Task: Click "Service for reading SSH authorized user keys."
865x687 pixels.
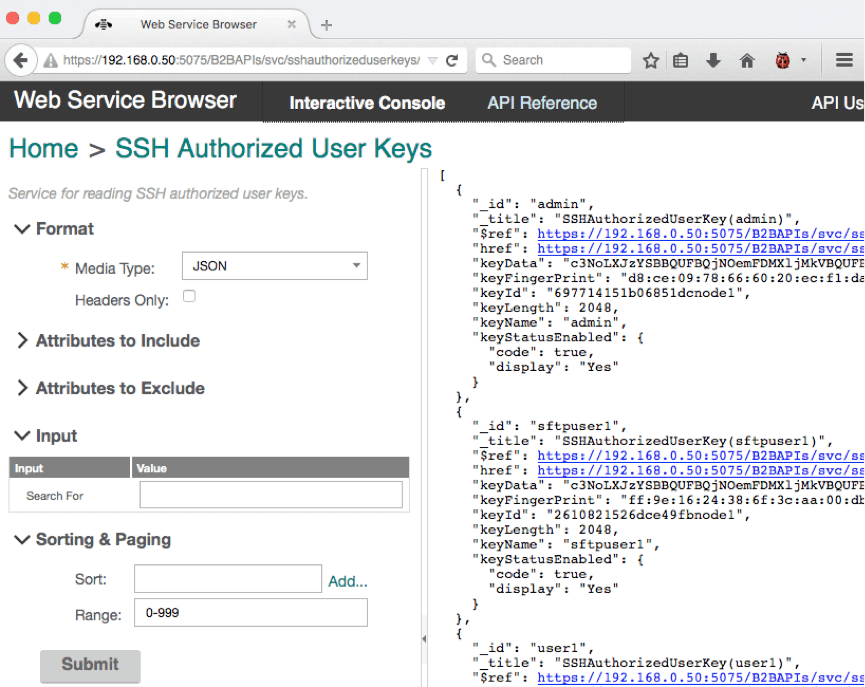Action: 158,194
